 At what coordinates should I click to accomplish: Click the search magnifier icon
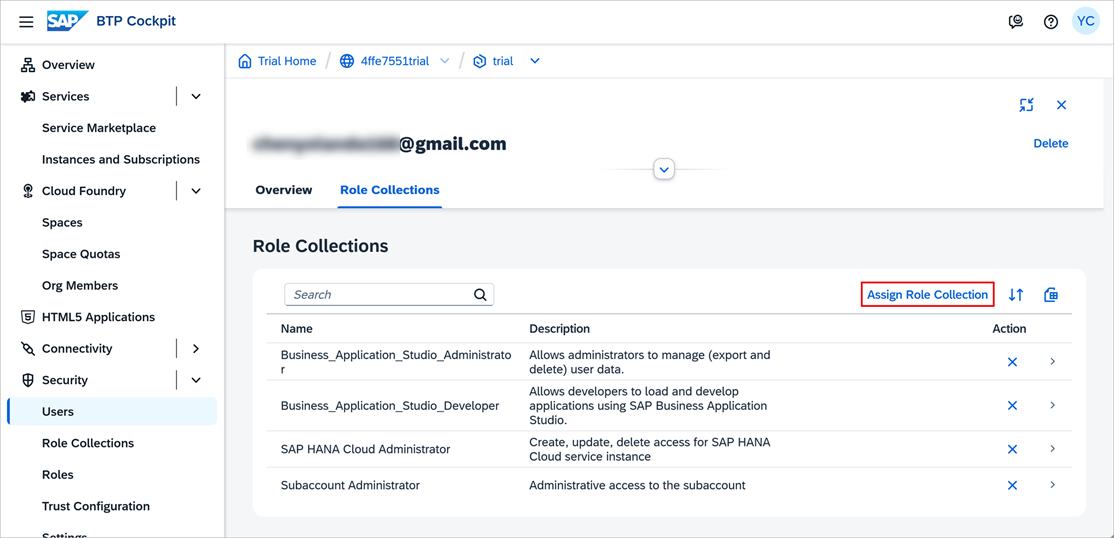tap(480, 294)
